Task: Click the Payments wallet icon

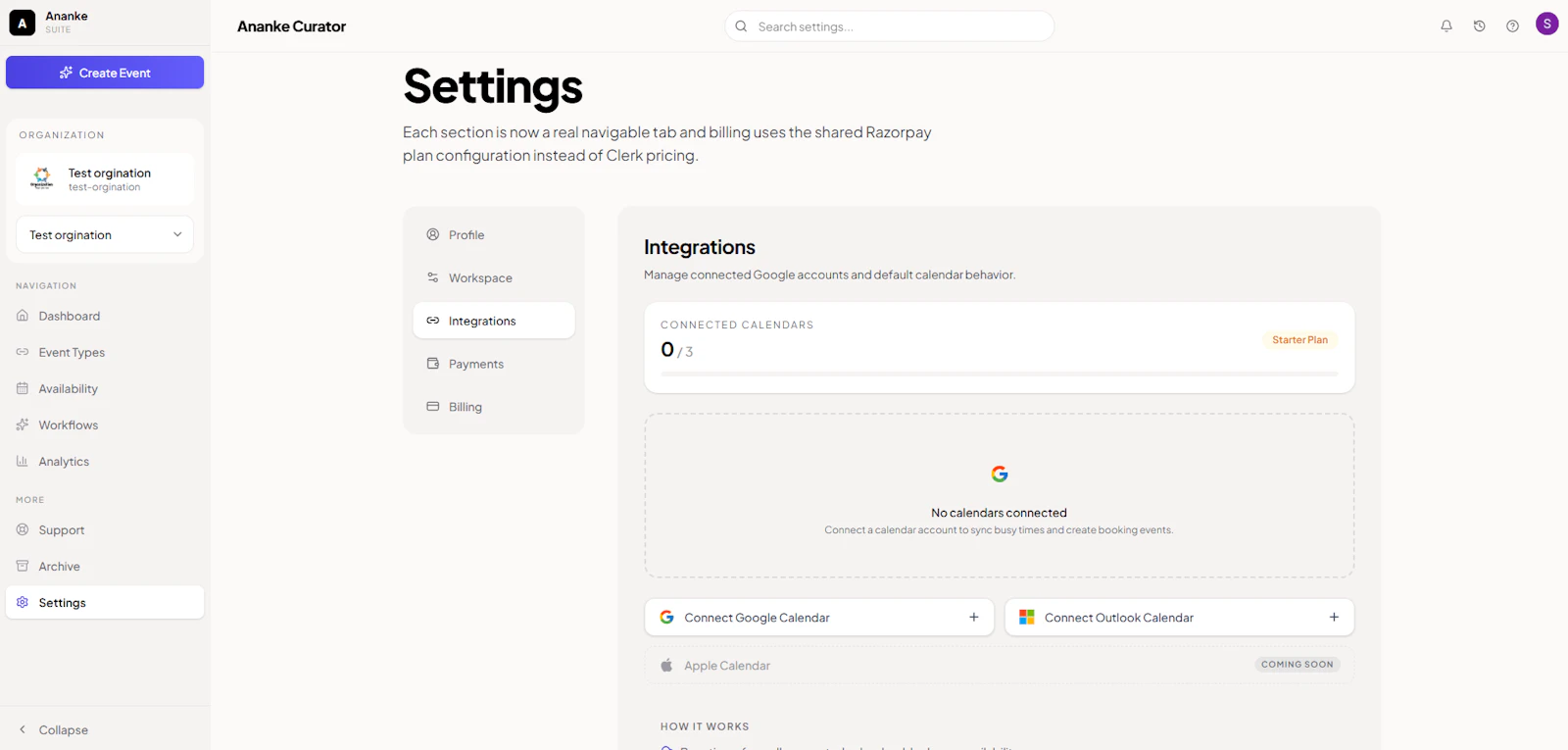Action: 433,364
